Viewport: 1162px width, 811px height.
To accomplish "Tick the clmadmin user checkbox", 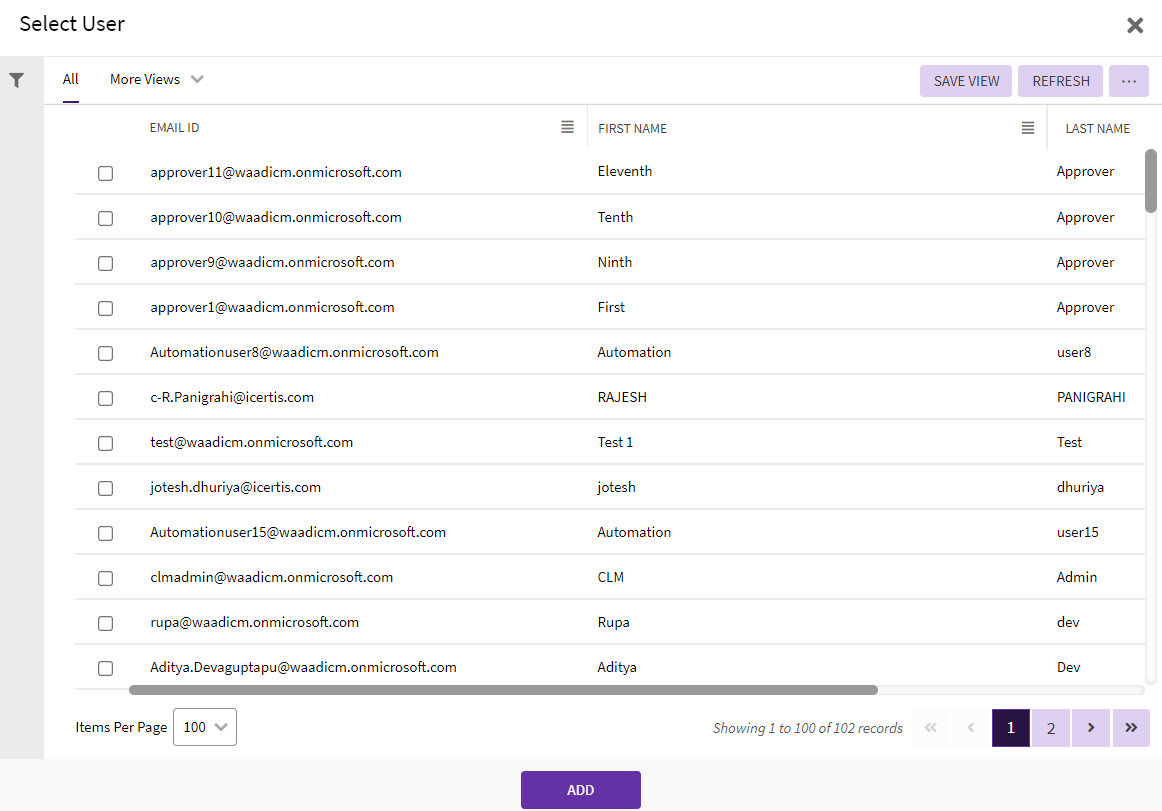I will [x=105, y=578].
